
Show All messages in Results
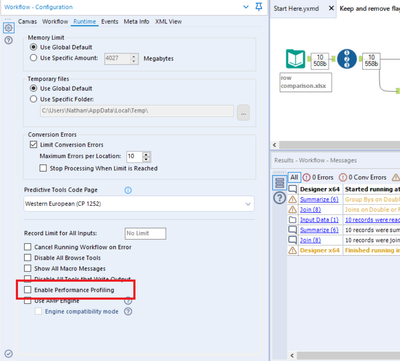click(294, 177)
